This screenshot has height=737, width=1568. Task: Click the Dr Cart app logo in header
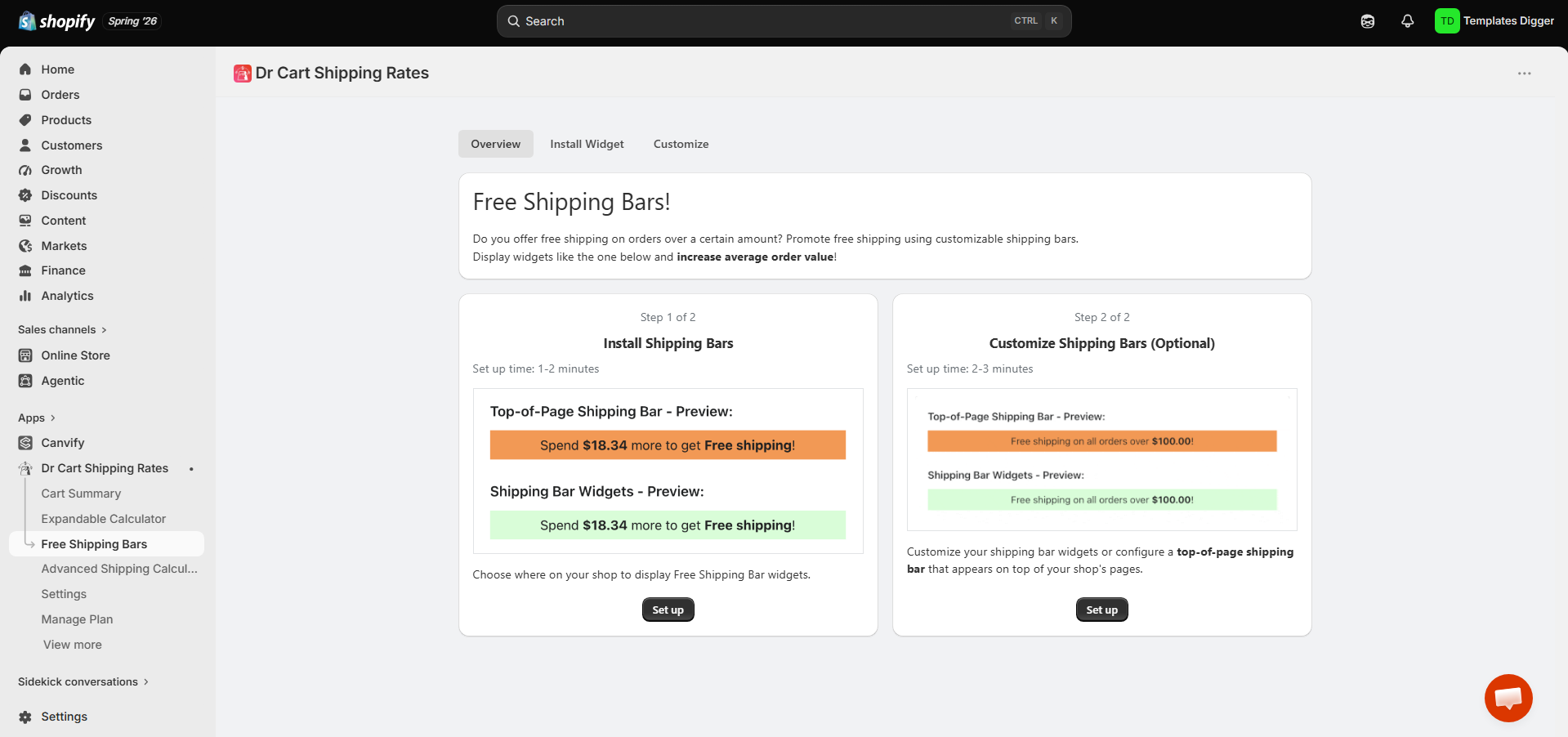pos(243,74)
